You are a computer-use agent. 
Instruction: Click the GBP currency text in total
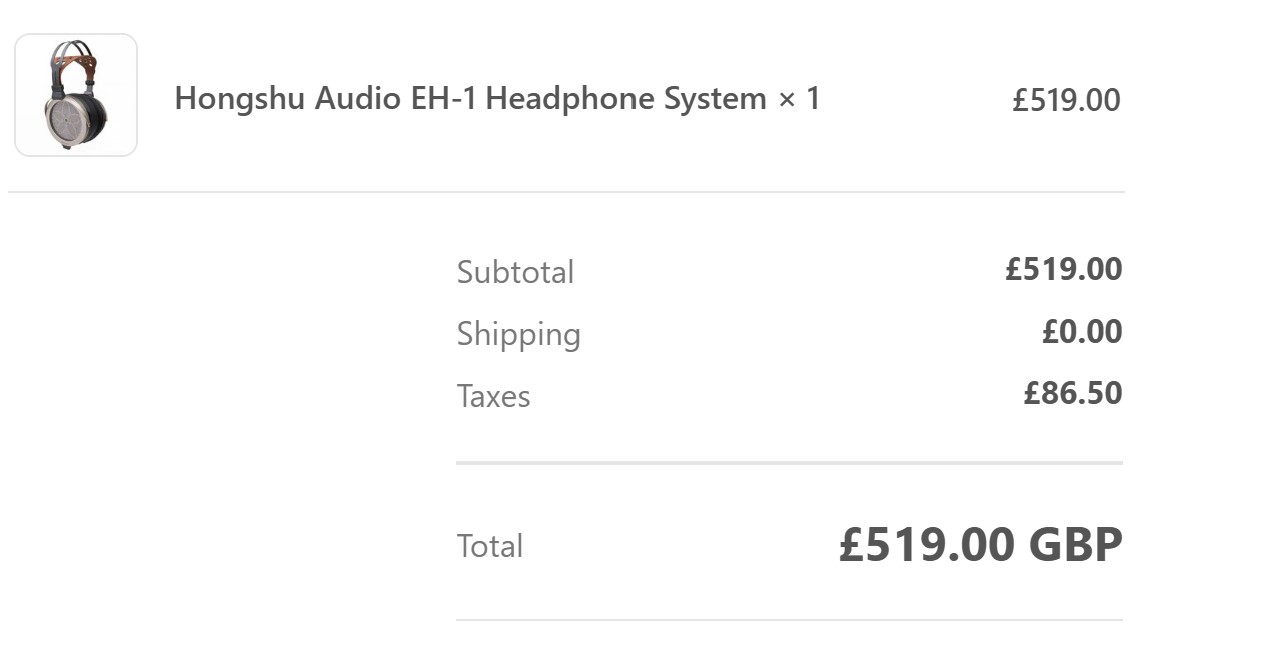1075,545
